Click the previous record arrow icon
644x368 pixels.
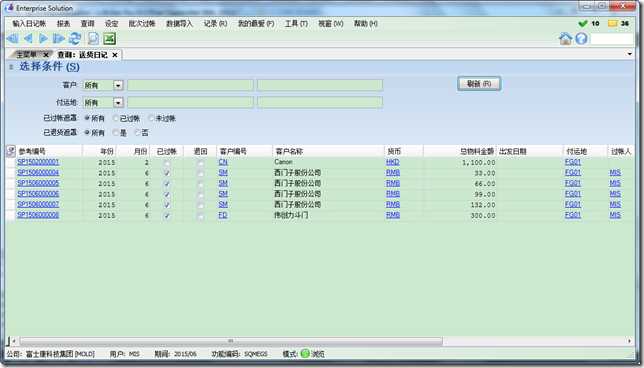[28, 39]
